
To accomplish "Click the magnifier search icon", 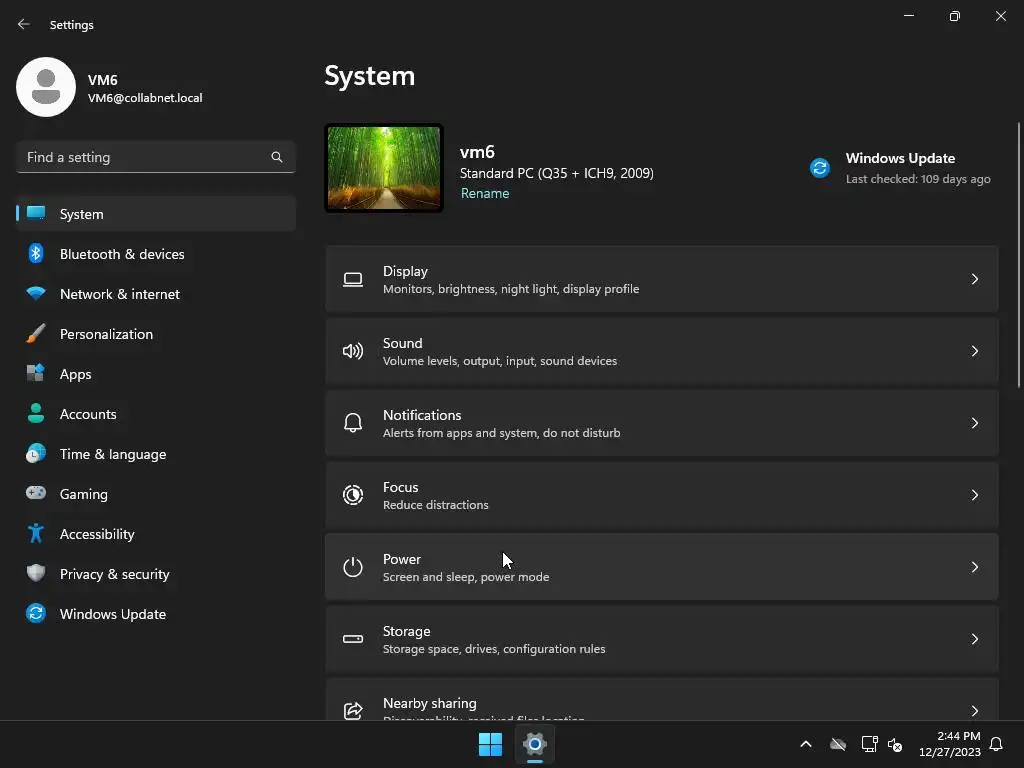I will coord(277,157).
